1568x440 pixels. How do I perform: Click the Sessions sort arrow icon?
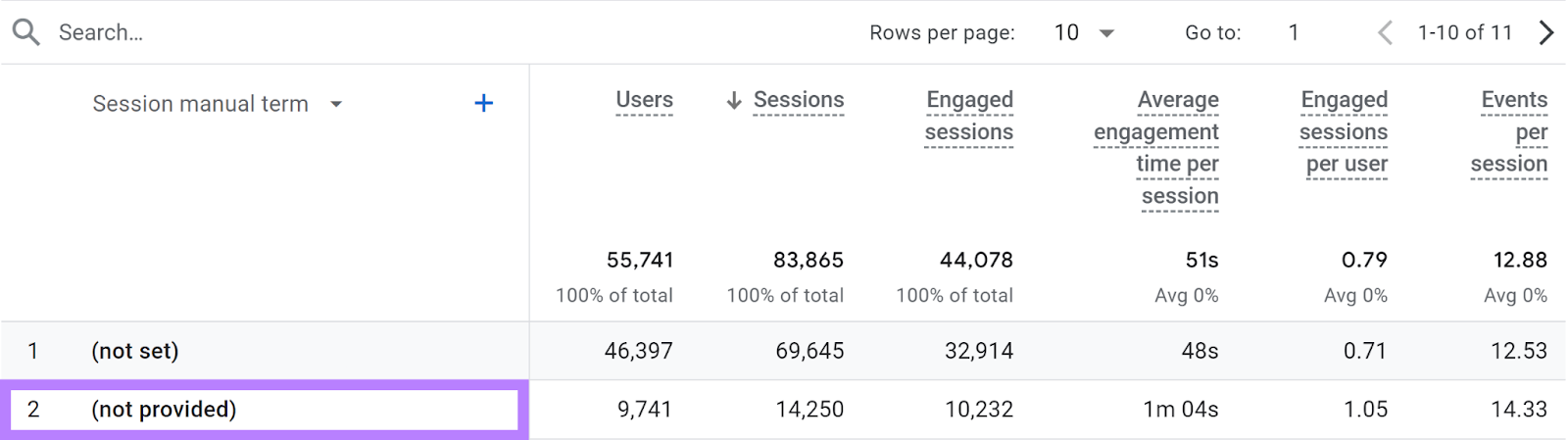[734, 100]
